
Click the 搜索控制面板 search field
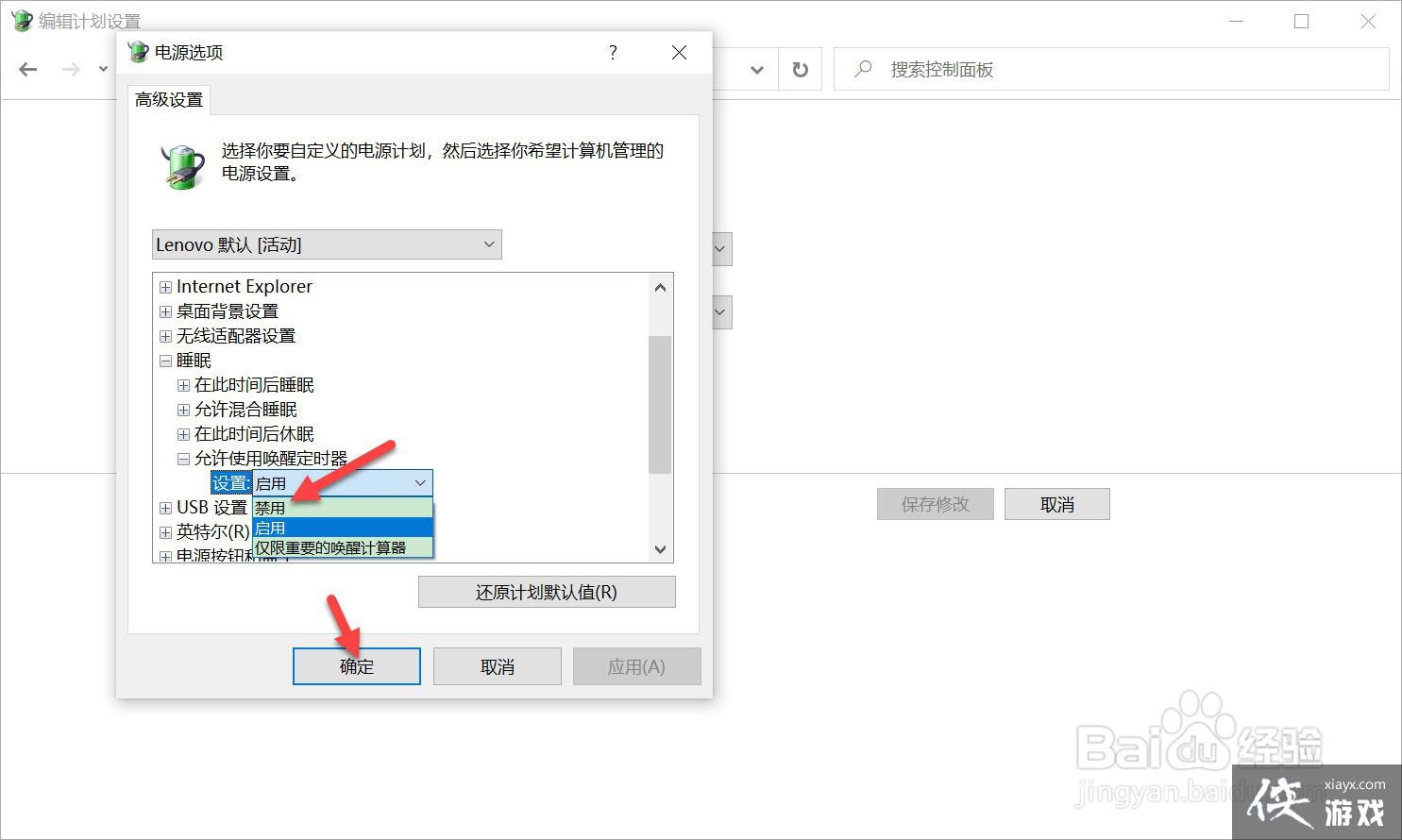point(1111,69)
